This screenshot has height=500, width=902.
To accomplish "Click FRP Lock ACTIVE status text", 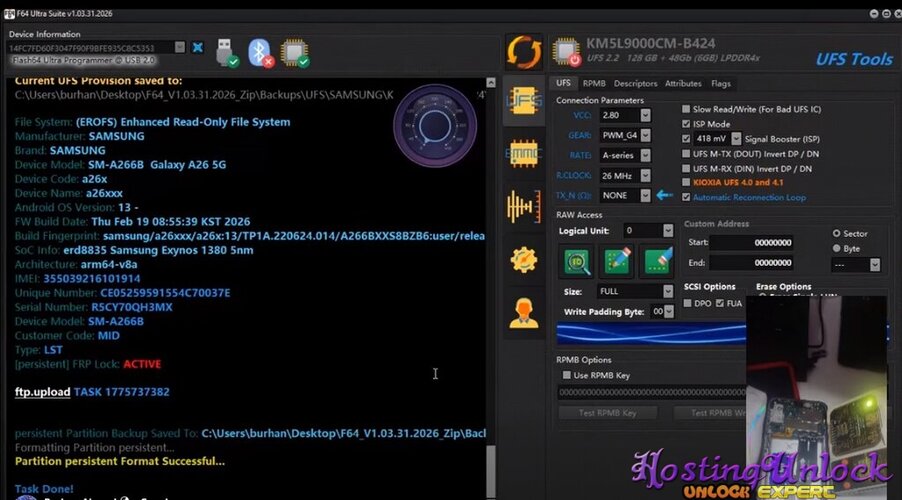I will pyautogui.click(x=142, y=364).
